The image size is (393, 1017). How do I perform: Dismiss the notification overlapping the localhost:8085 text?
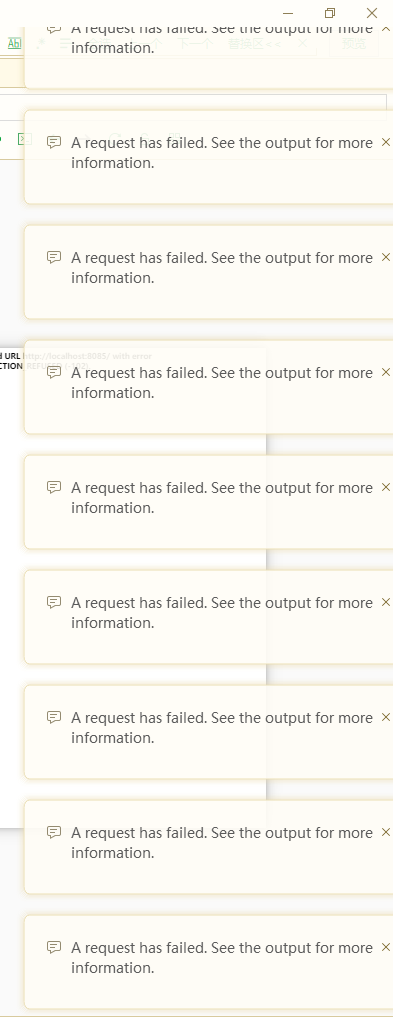pyautogui.click(x=386, y=372)
